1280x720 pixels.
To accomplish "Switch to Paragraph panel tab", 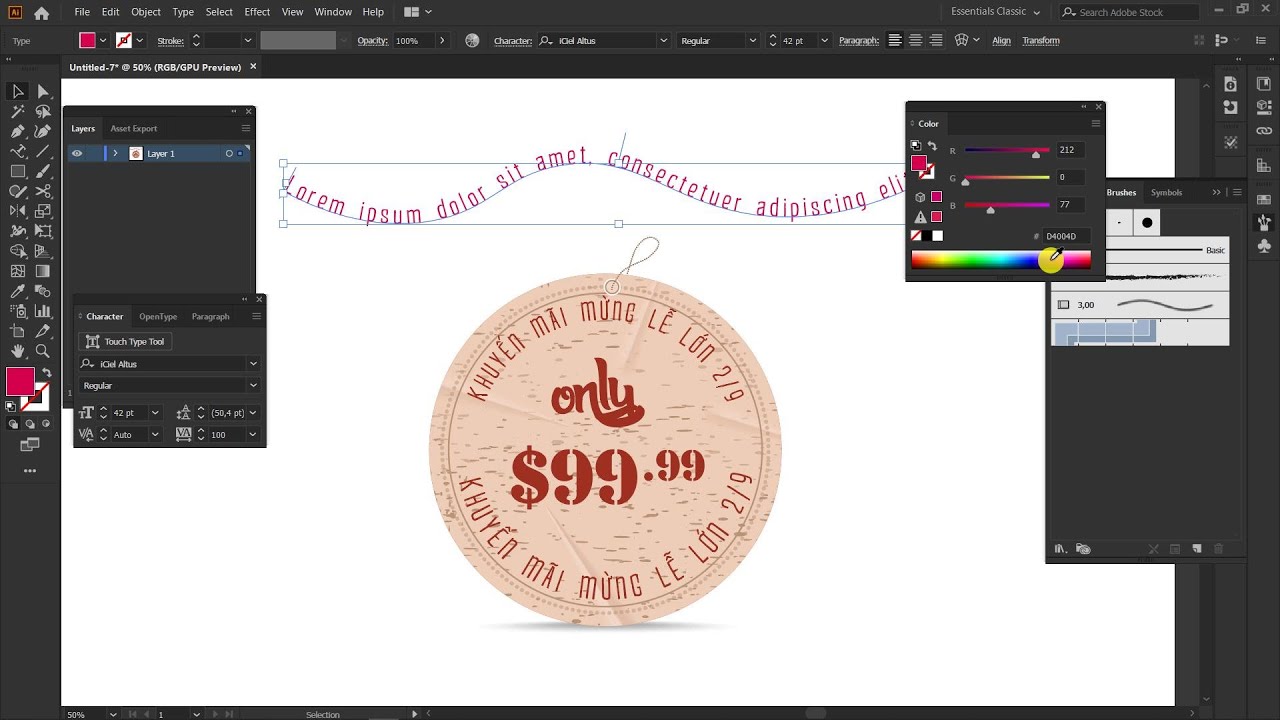I will click(x=210, y=316).
